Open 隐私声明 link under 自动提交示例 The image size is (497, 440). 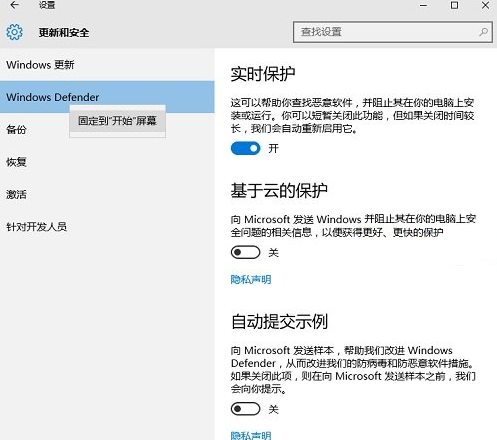pos(251,435)
